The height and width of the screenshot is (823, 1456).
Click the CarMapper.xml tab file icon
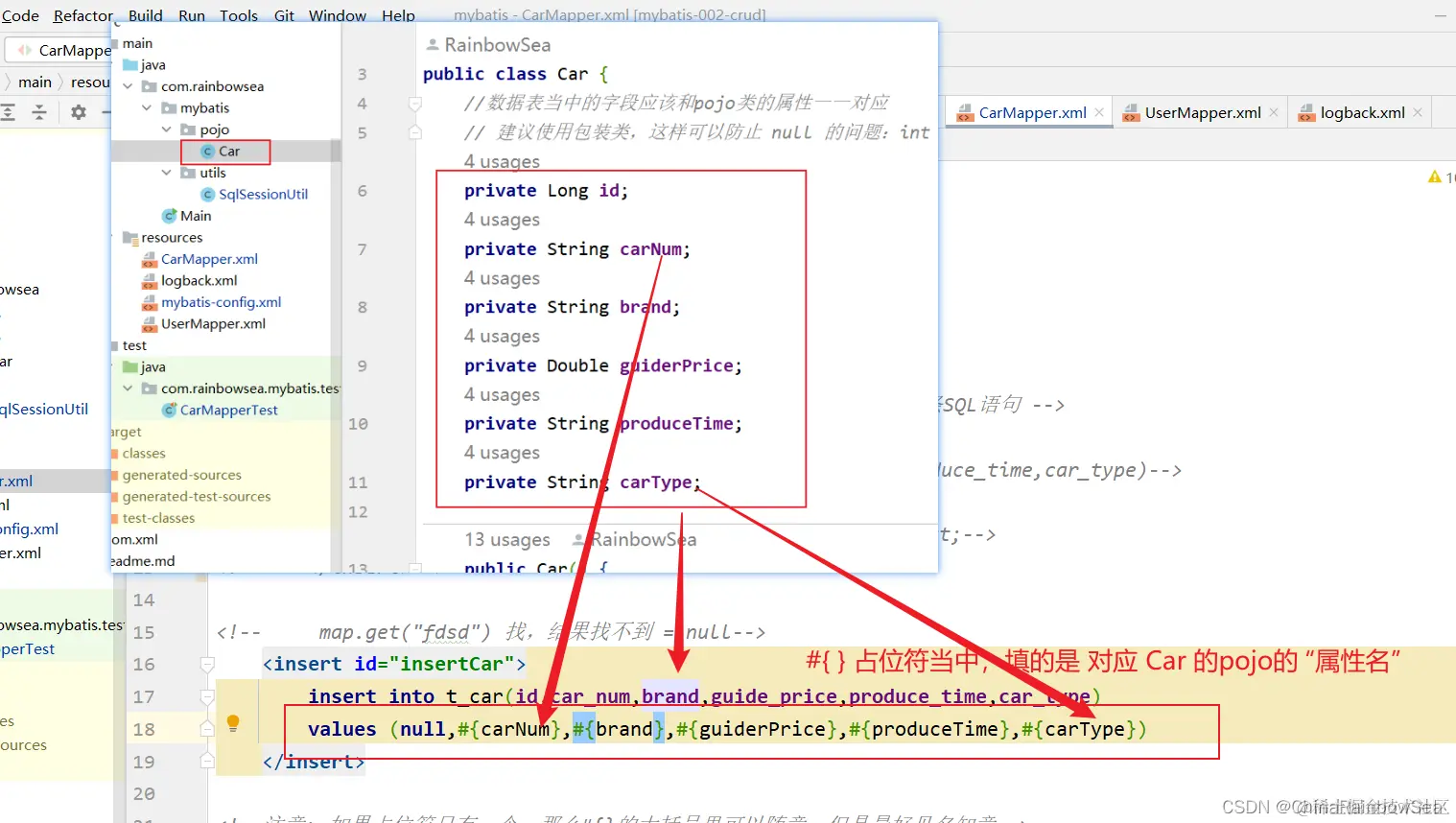pyautogui.click(x=964, y=113)
